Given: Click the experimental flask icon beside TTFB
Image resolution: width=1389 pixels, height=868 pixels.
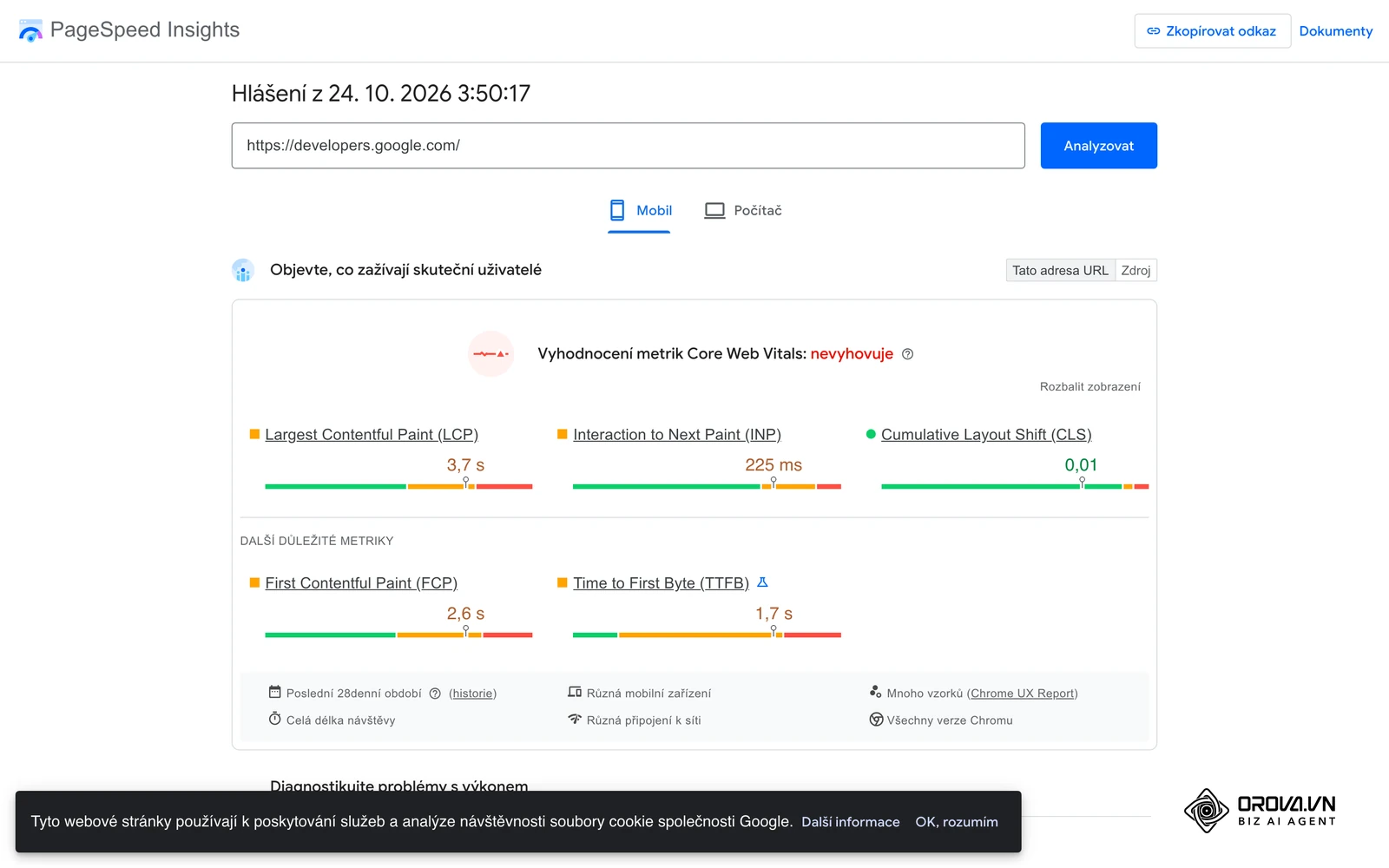Looking at the screenshot, I should point(762,582).
